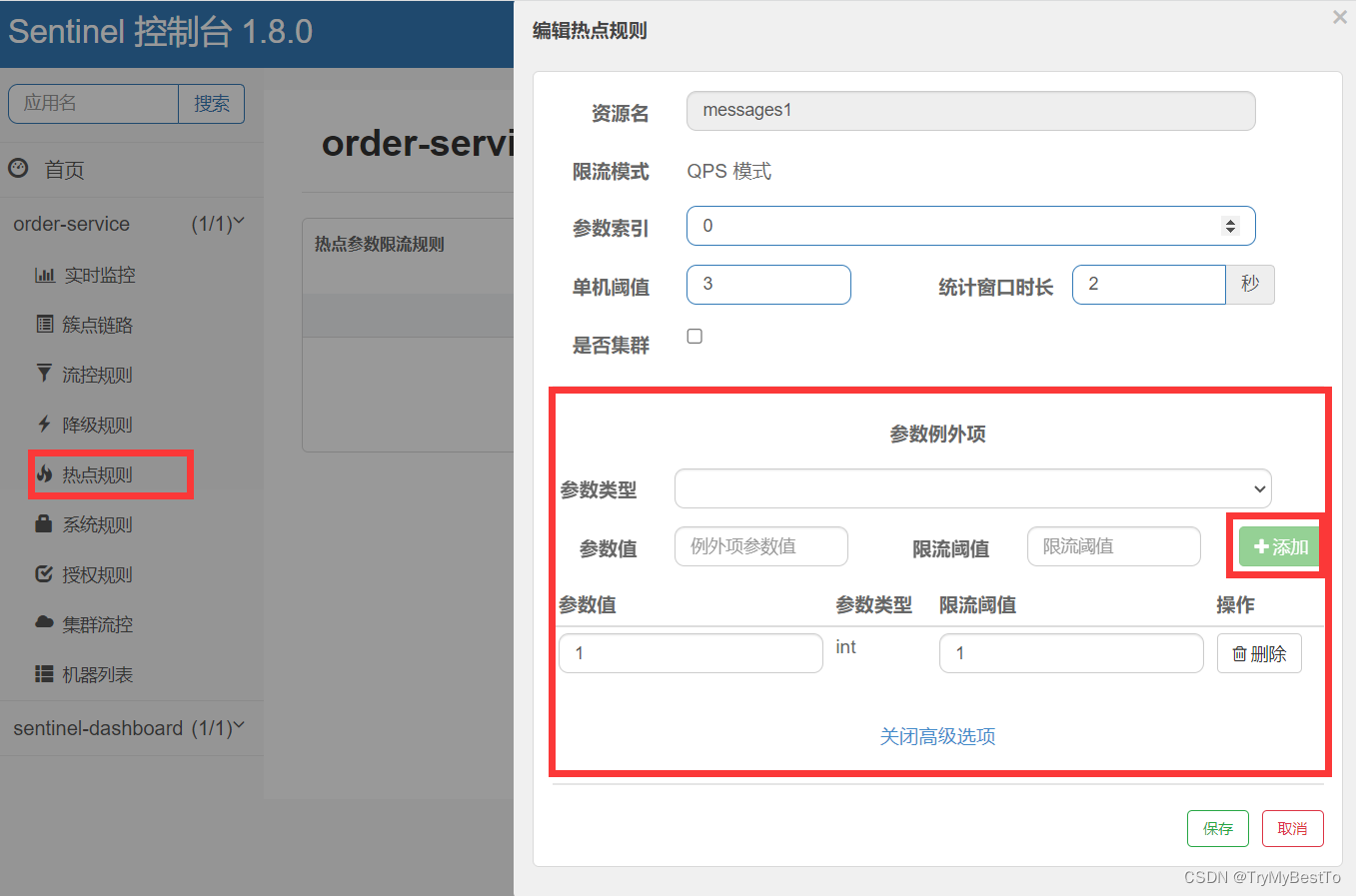Click the 编辑热点规则 dialog title
Viewport: 1356px width, 896px height.
(x=590, y=31)
